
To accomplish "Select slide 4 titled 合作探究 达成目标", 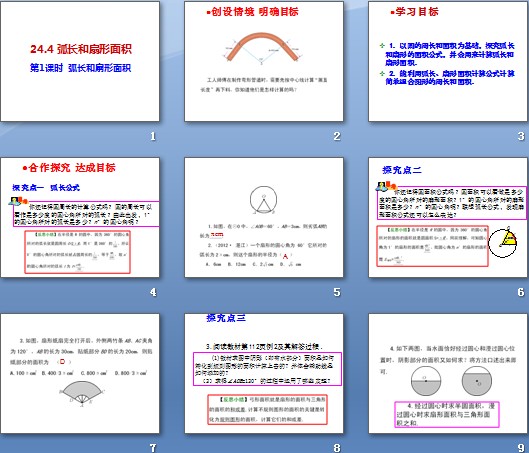I will pyautogui.click(x=80, y=218).
